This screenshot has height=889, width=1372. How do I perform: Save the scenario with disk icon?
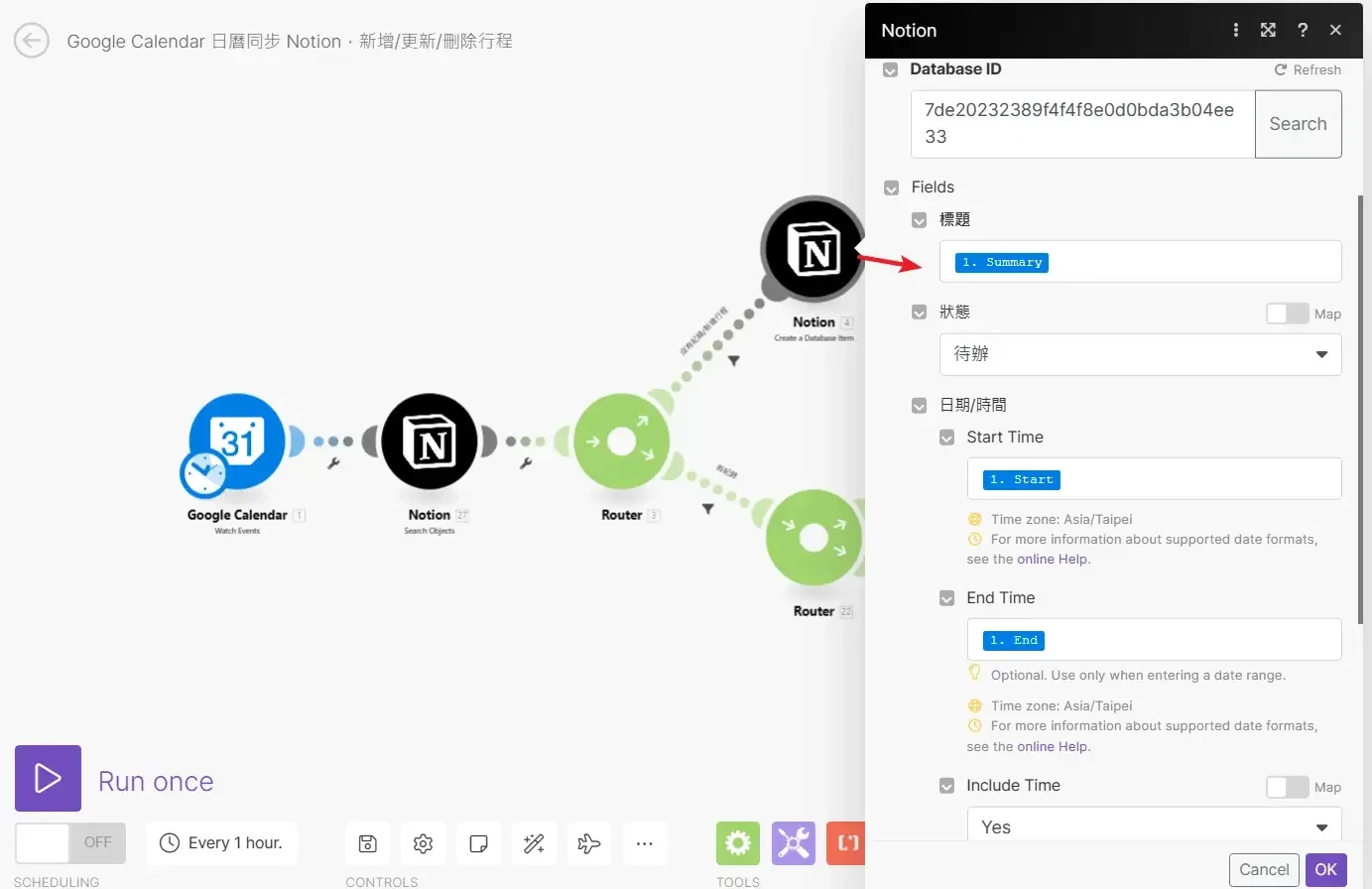[x=368, y=843]
